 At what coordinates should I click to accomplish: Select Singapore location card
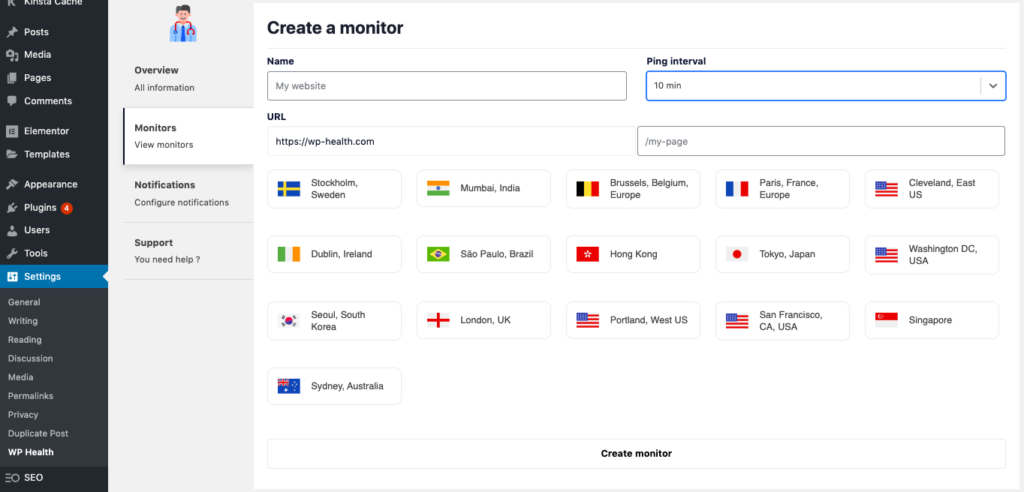click(932, 321)
